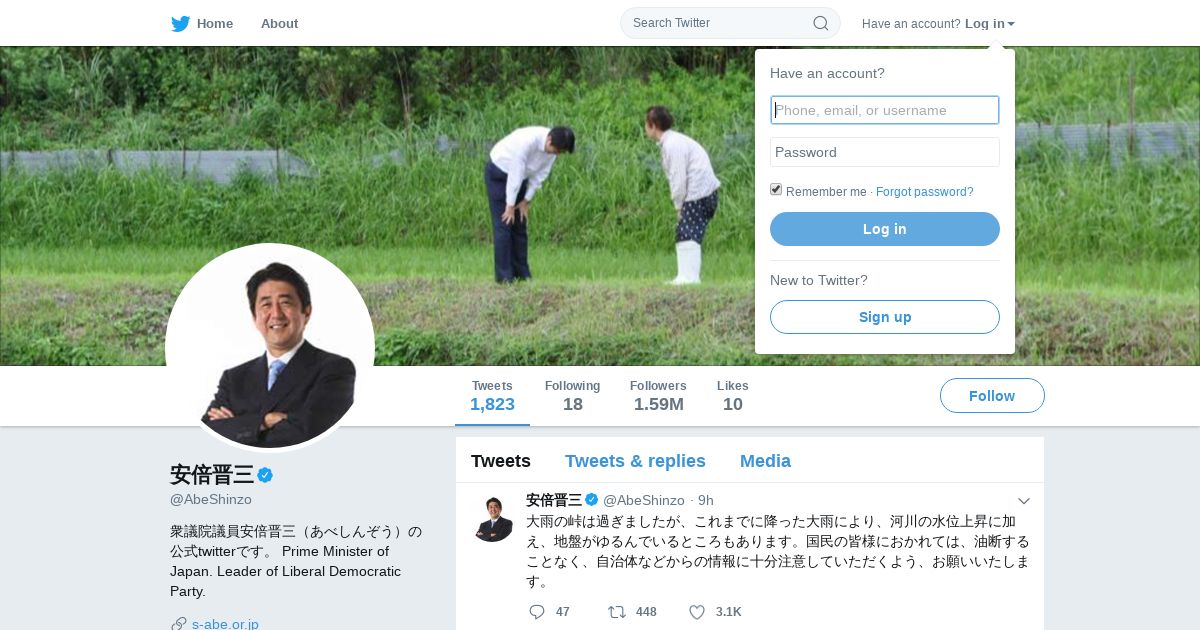Open the tweet options chevron menu
Viewport: 1200px width, 630px height.
coord(1024,500)
